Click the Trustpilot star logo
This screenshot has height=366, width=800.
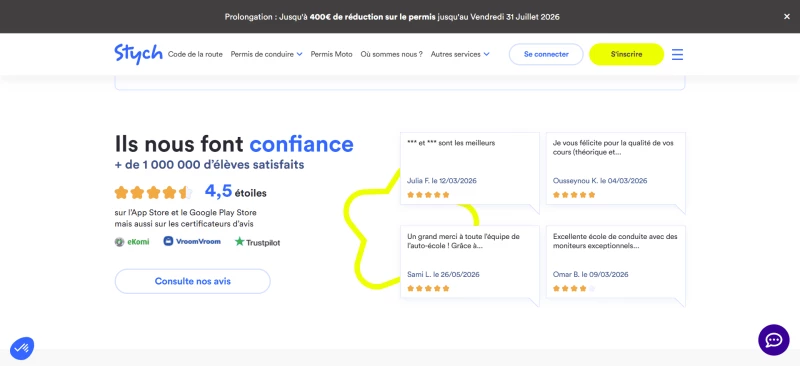coord(257,242)
